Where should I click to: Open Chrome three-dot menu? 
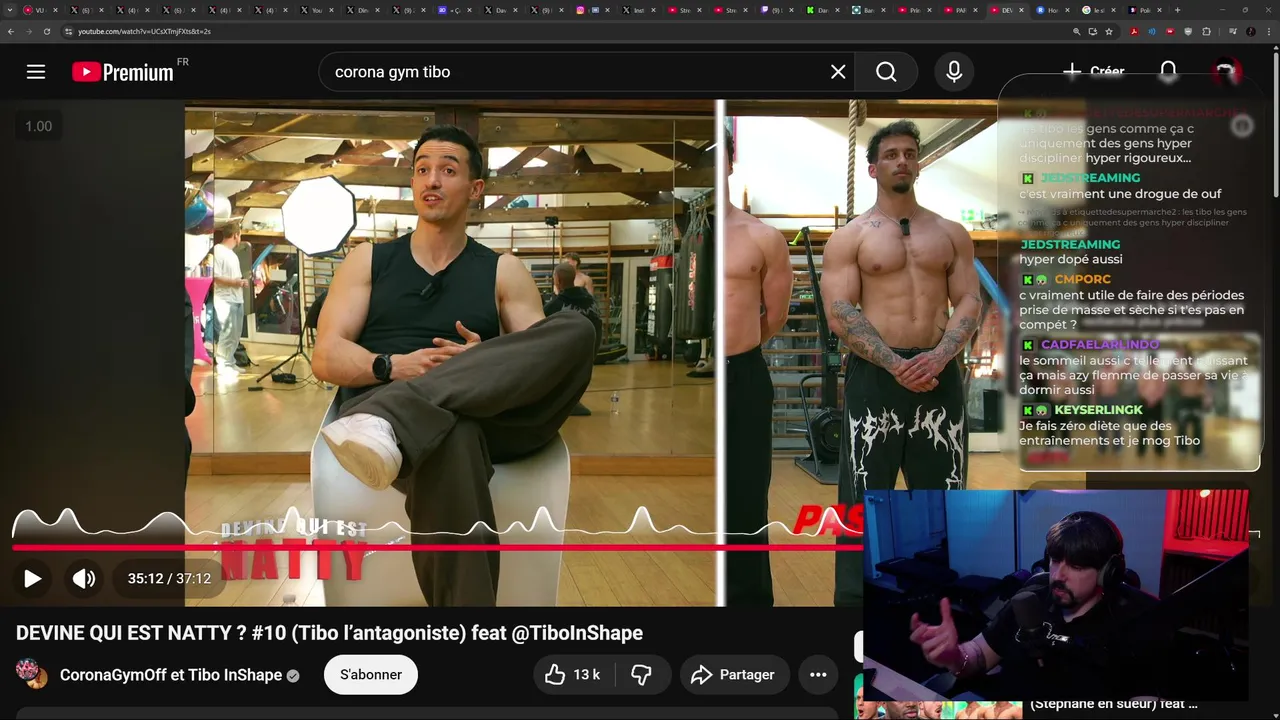1268,31
